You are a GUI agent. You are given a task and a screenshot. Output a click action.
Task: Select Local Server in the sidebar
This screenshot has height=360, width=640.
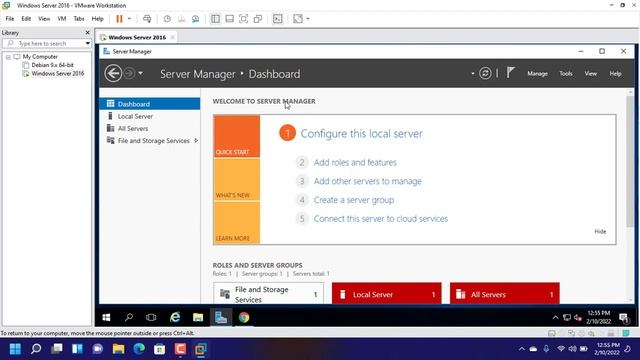150,116
